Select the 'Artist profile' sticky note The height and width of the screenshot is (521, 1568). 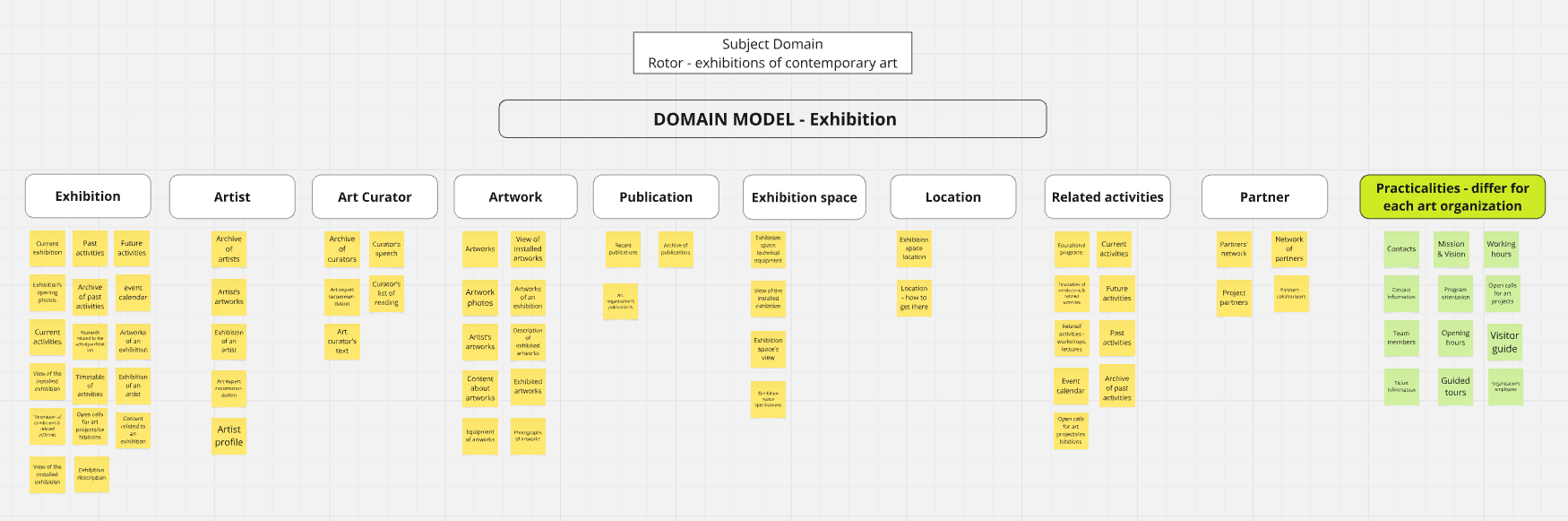point(228,436)
